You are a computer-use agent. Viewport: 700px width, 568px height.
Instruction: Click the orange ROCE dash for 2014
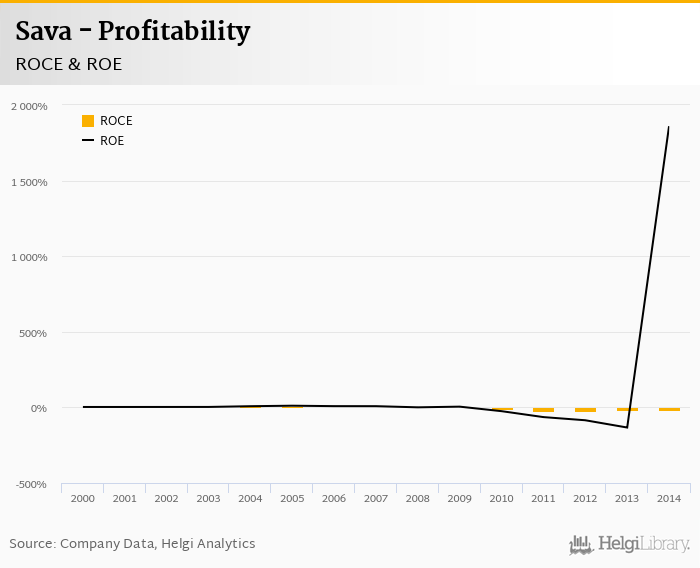coord(669,409)
